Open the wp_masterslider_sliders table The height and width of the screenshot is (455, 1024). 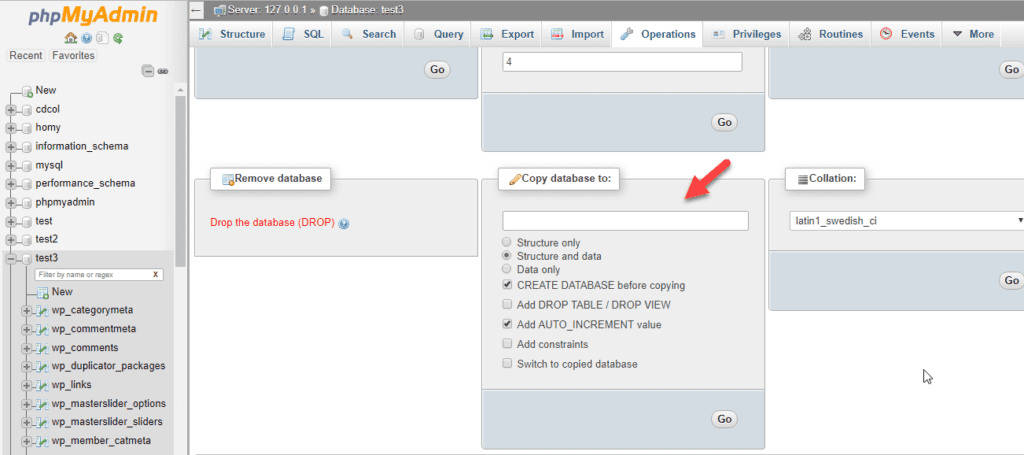click(107, 422)
